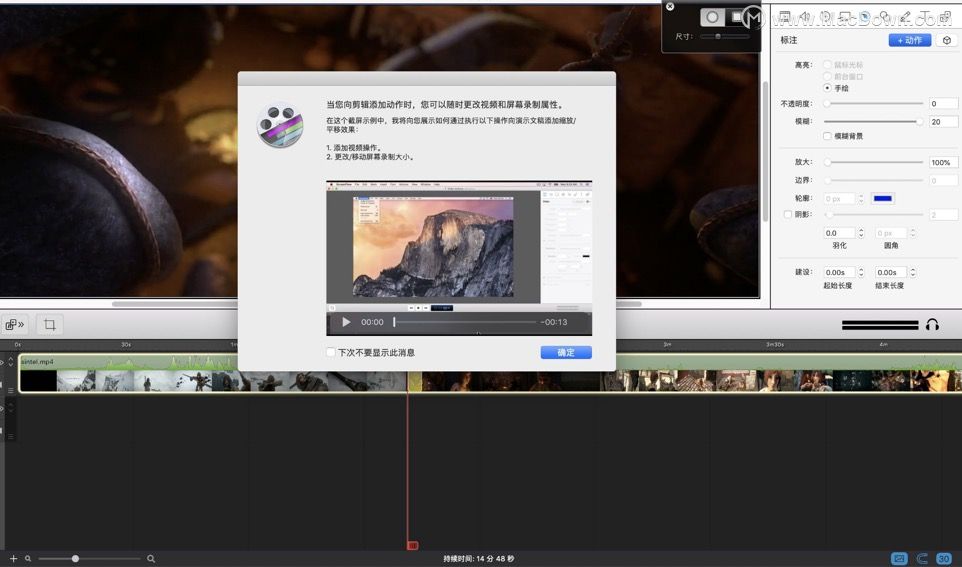Click the blue 确定 confirm button
The width and height of the screenshot is (962, 567).
tap(566, 352)
